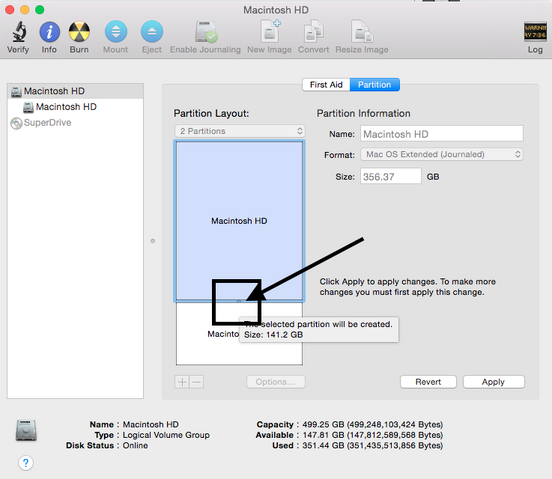Screen dimensions: 552x479
Task: Open the 2 Partitions layout dropdown
Action: [240, 131]
